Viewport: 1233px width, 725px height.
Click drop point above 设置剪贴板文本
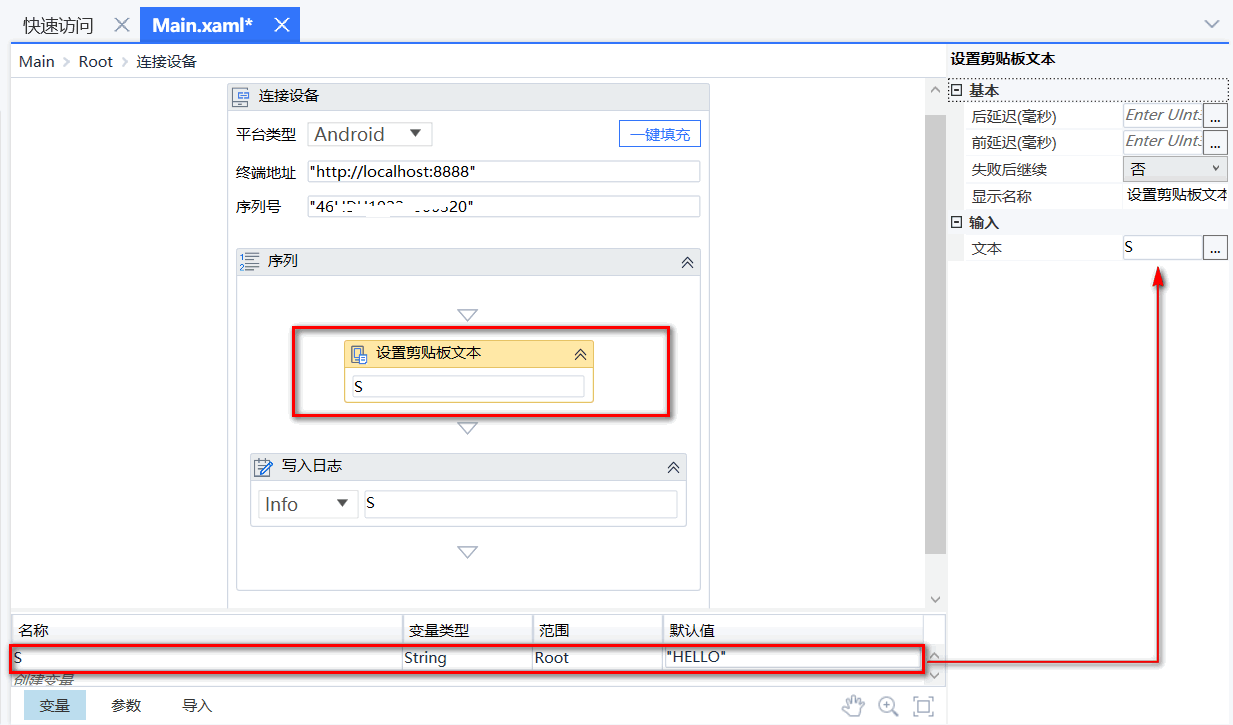click(467, 316)
